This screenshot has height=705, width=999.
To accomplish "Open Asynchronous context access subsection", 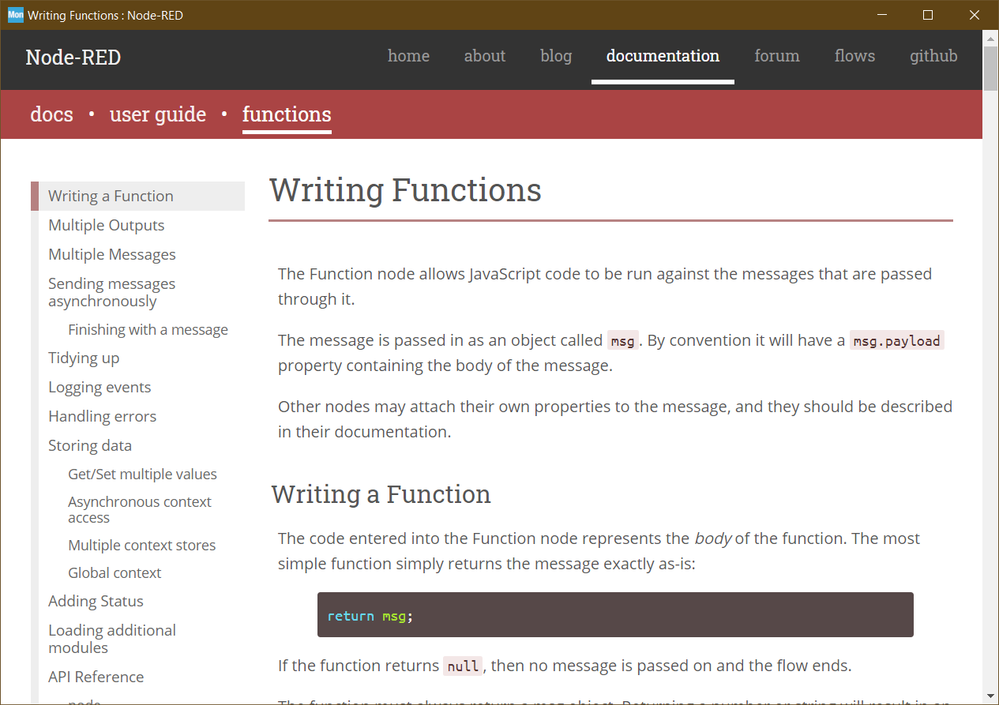I will [x=140, y=510].
